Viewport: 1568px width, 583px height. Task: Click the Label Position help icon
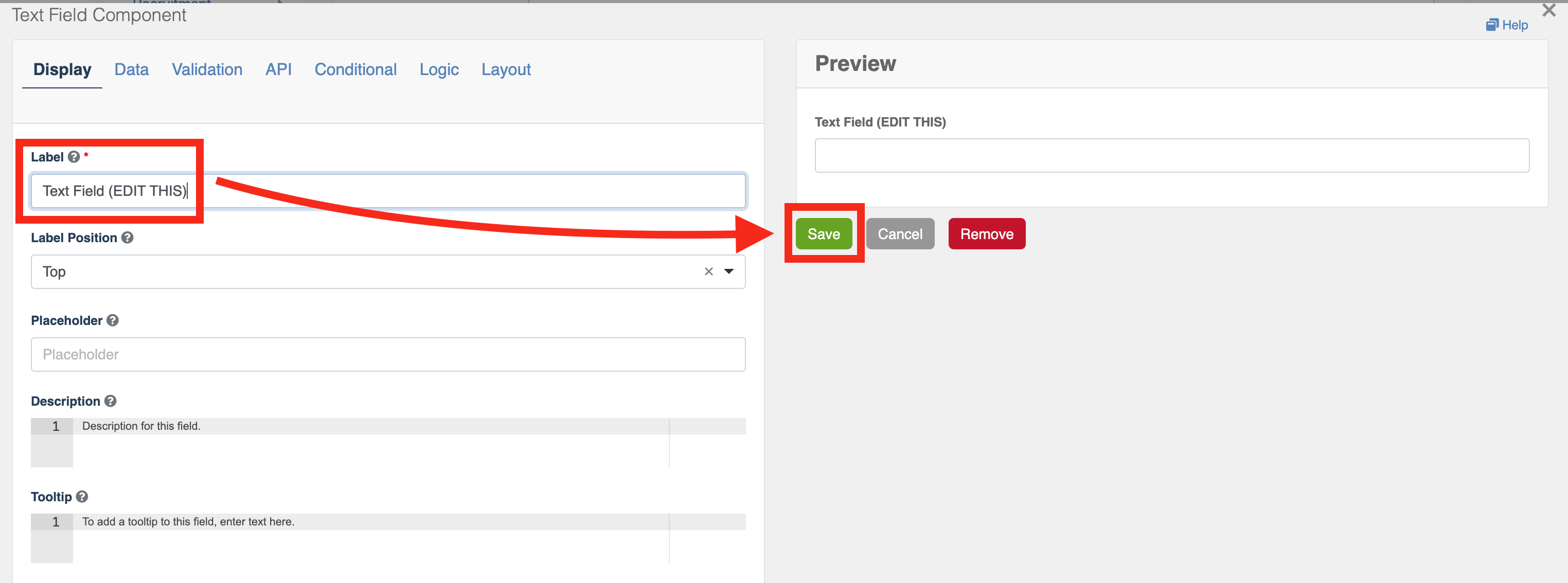click(127, 238)
